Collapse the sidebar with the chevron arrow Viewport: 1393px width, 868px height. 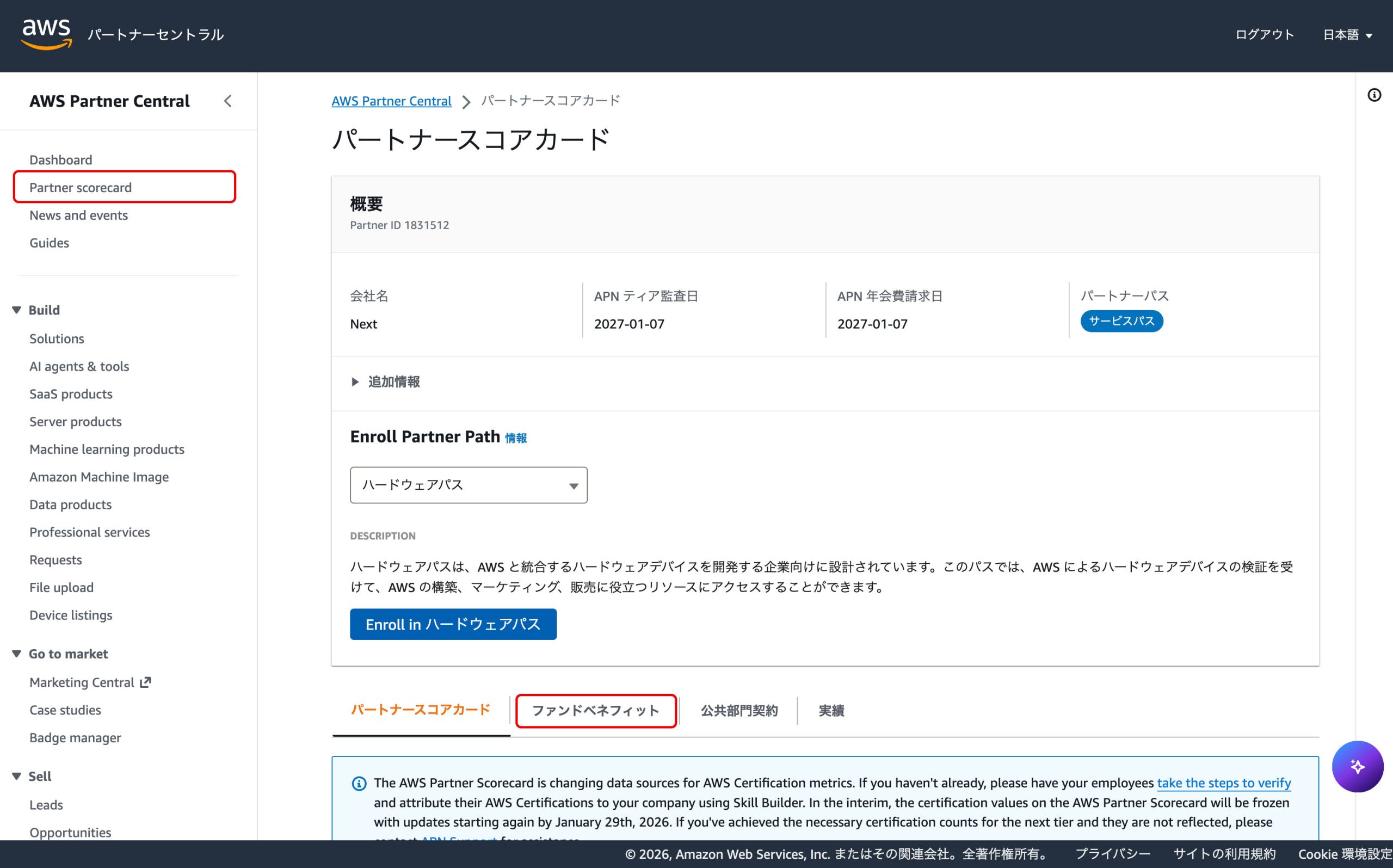[x=228, y=101]
